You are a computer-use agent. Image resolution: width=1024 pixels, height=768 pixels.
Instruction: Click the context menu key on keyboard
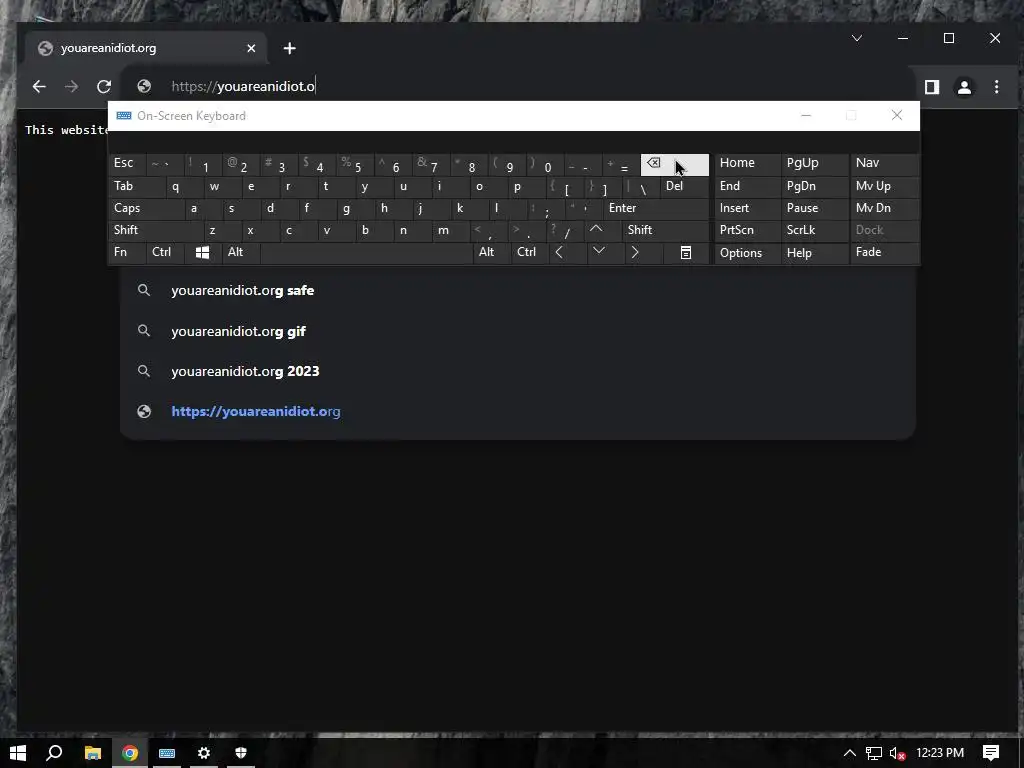point(686,253)
